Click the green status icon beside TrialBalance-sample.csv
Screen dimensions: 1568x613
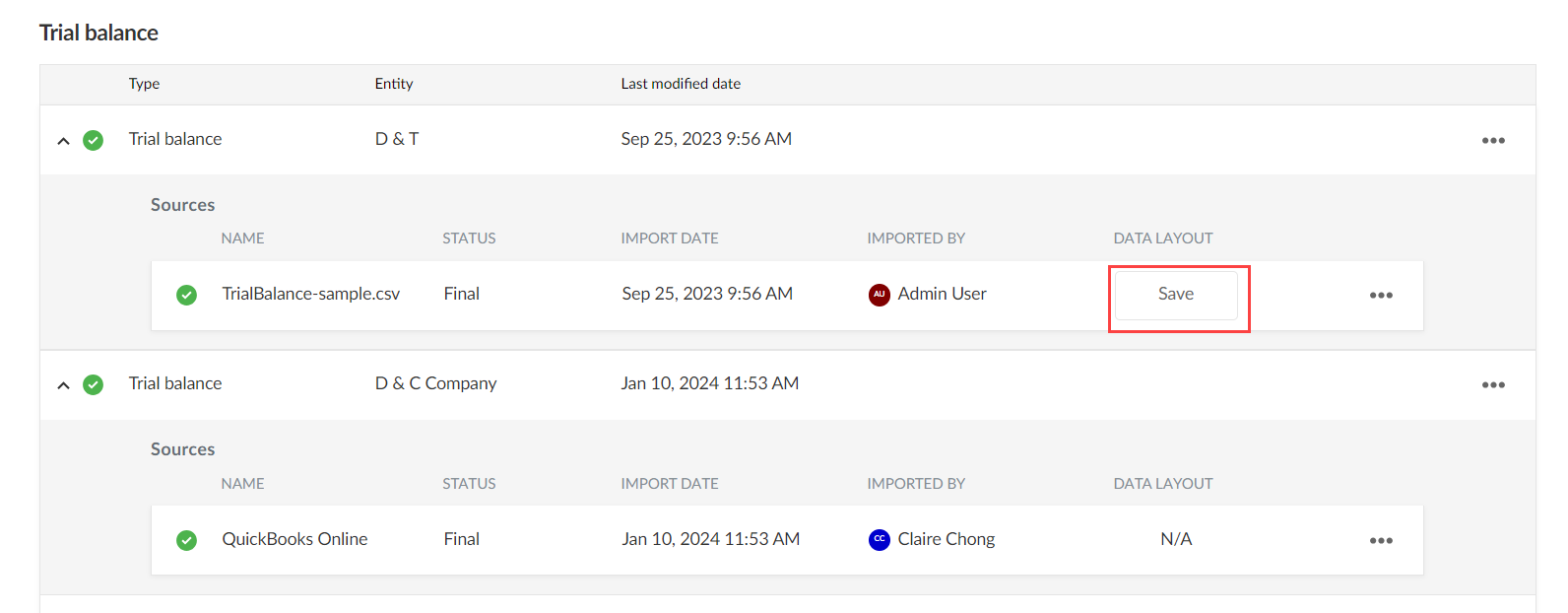click(x=186, y=295)
